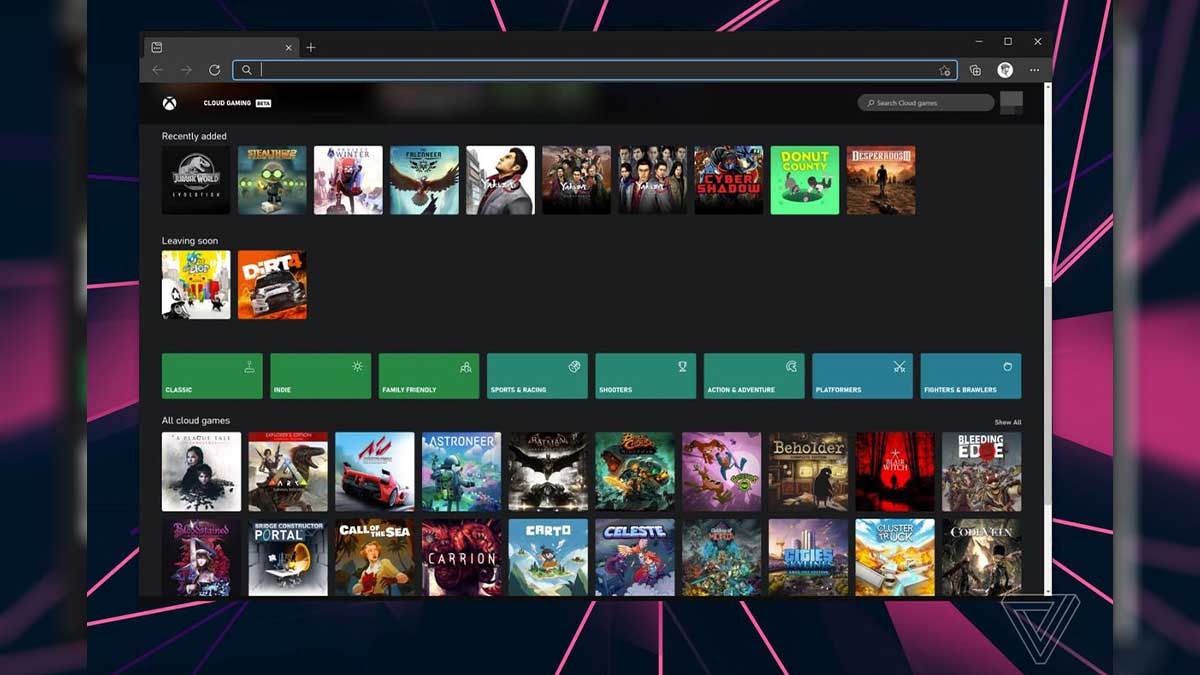Click the Recently added section heading
The height and width of the screenshot is (675, 1200).
[194, 136]
